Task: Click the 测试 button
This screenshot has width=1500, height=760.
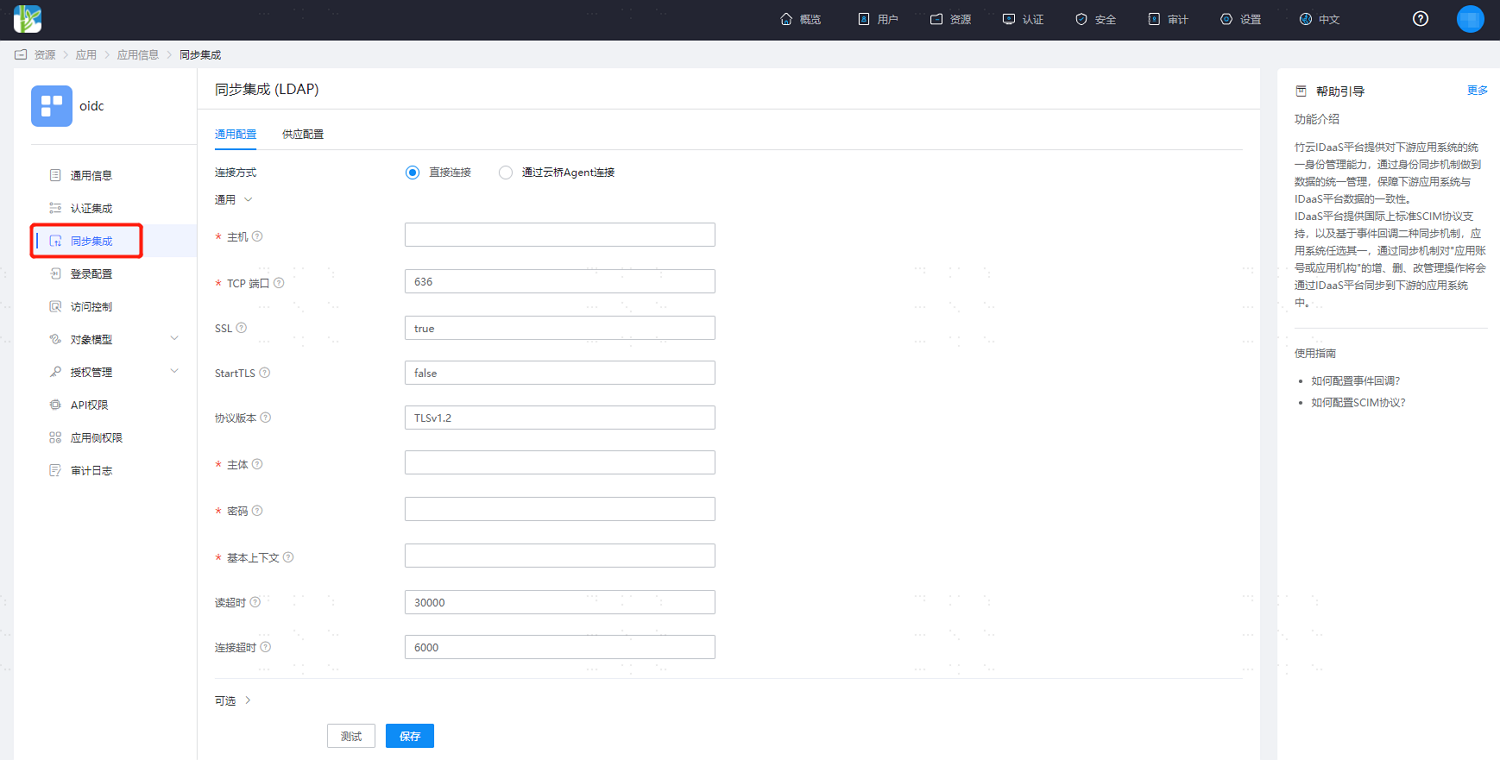Action: (351, 736)
